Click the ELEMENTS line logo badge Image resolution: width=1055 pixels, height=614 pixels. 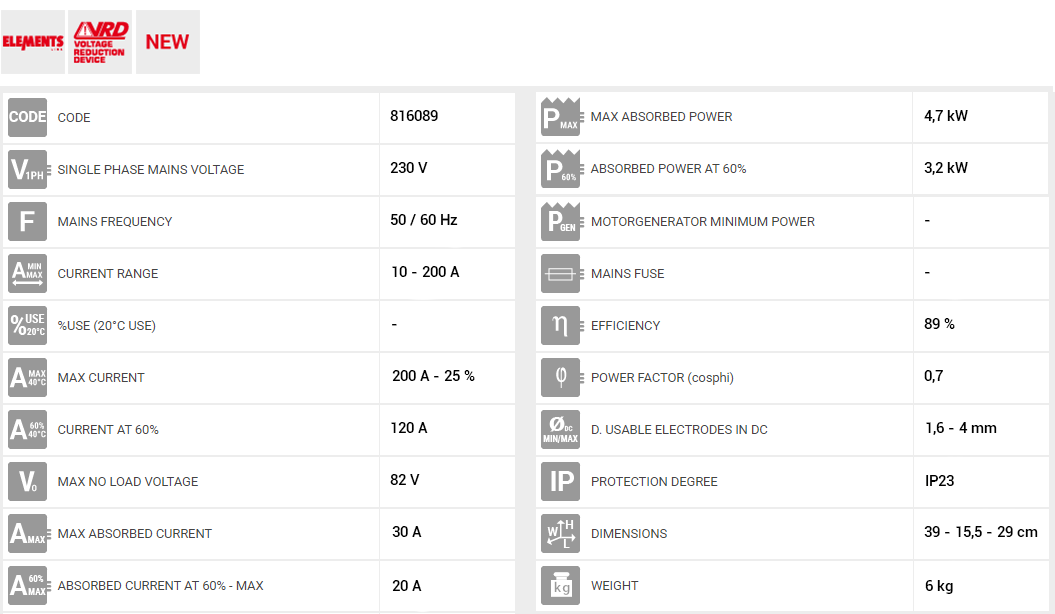pyautogui.click(x=33, y=42)
